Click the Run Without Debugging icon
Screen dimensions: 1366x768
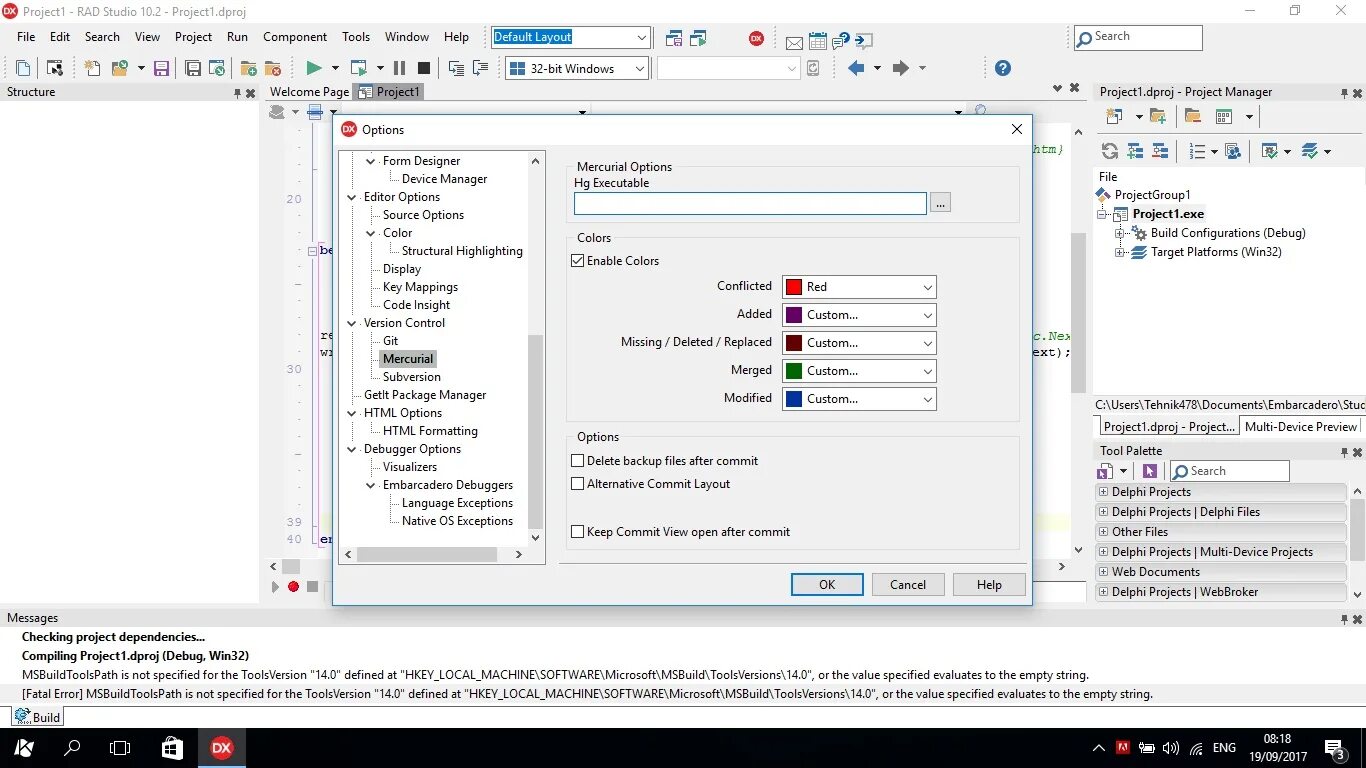[359, 68]
